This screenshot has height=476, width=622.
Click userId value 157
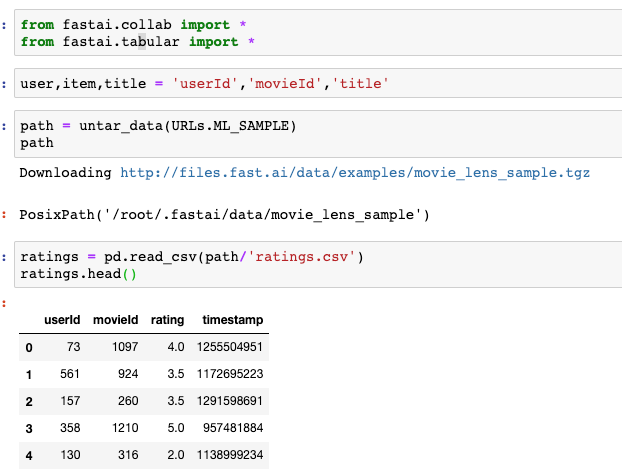click(70, 401)
